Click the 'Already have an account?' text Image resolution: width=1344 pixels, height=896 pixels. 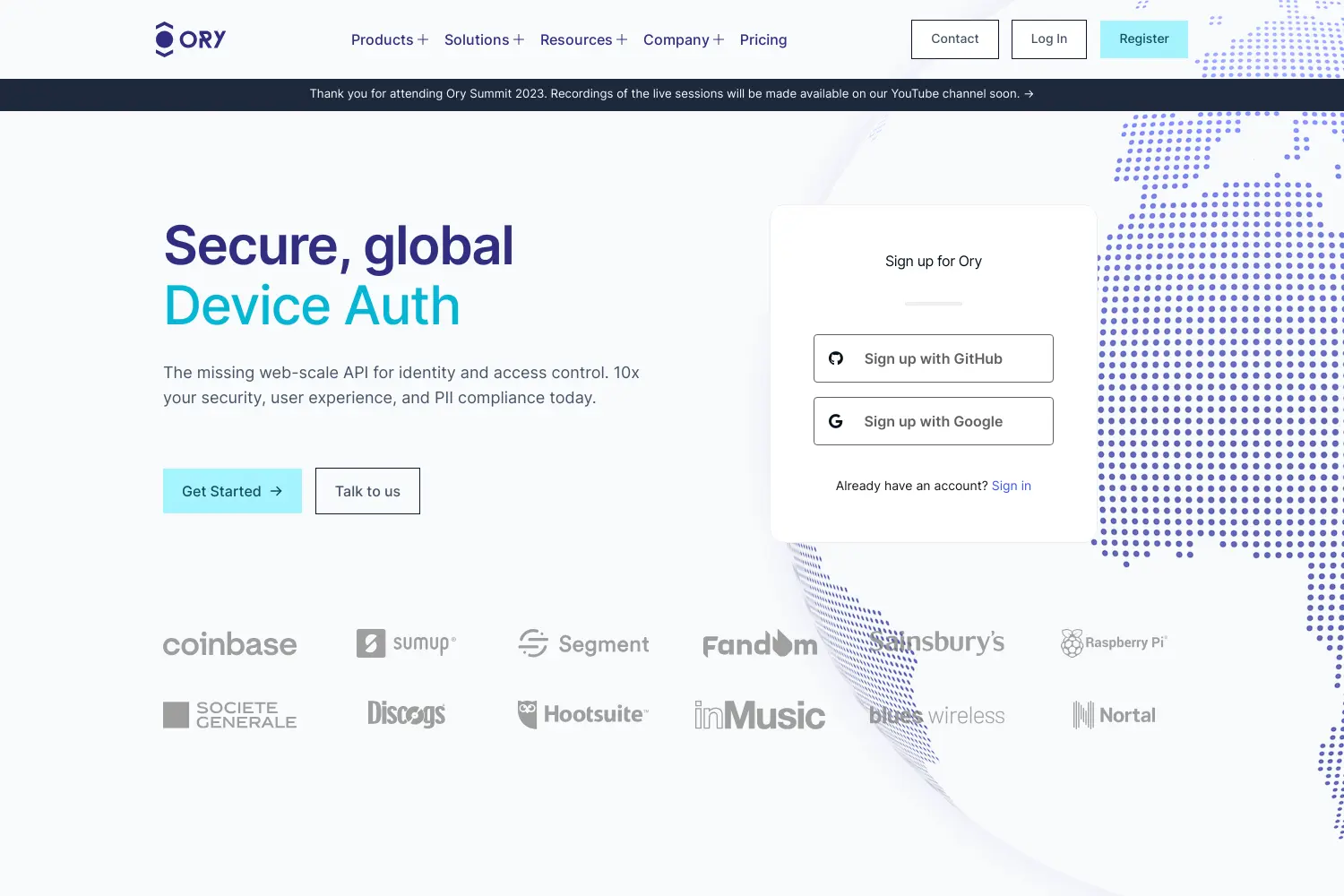tap(912, 486)
